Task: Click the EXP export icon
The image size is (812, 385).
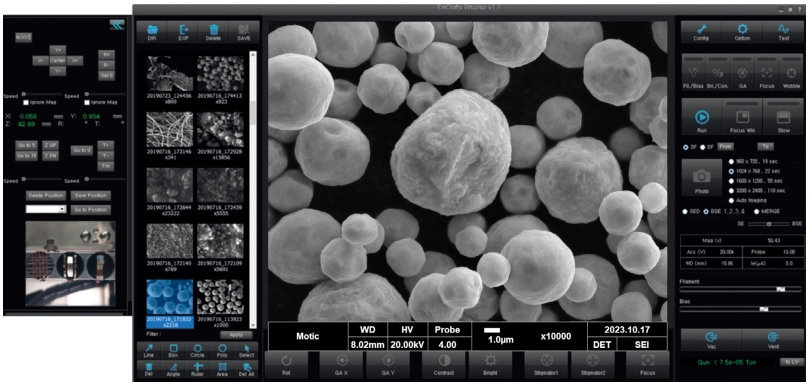Action: [183, 32]
